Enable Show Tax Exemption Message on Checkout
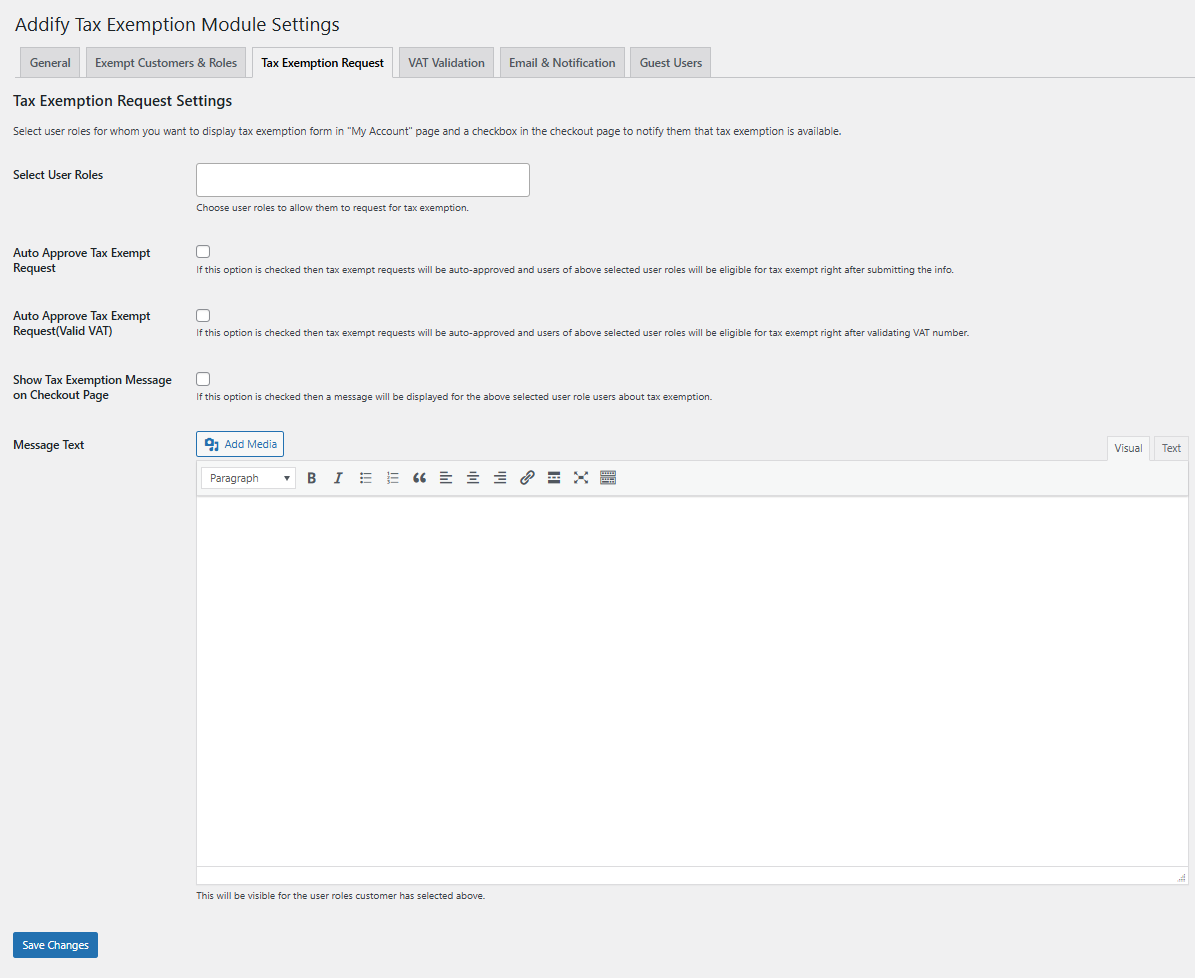This screenshot has height=978, width=1195. coord(203,379)
